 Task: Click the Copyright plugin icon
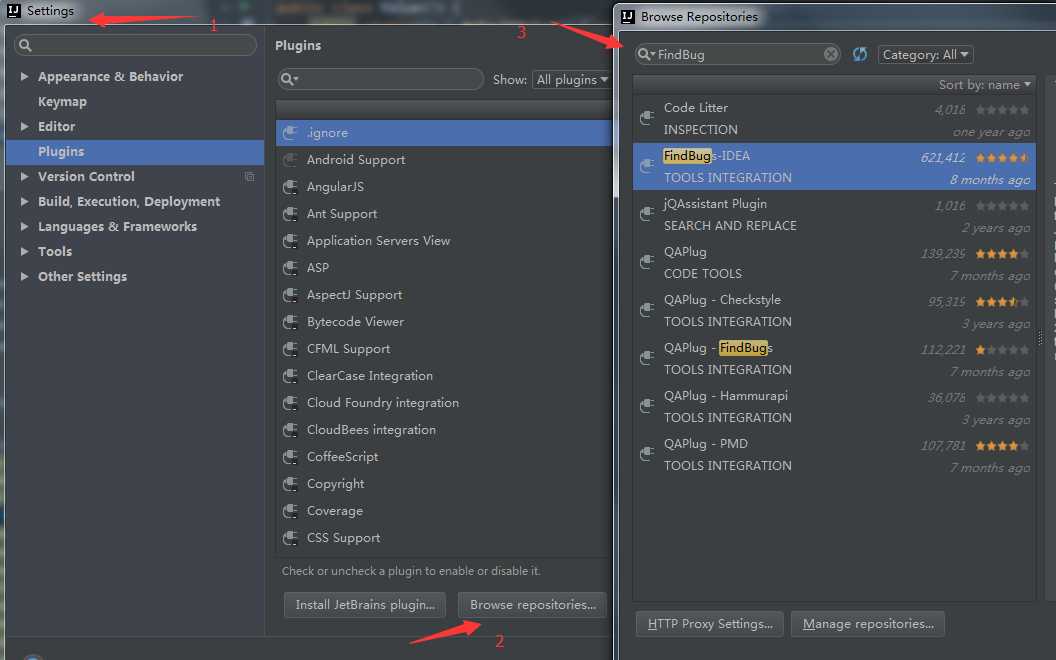(x=290, y=484)
